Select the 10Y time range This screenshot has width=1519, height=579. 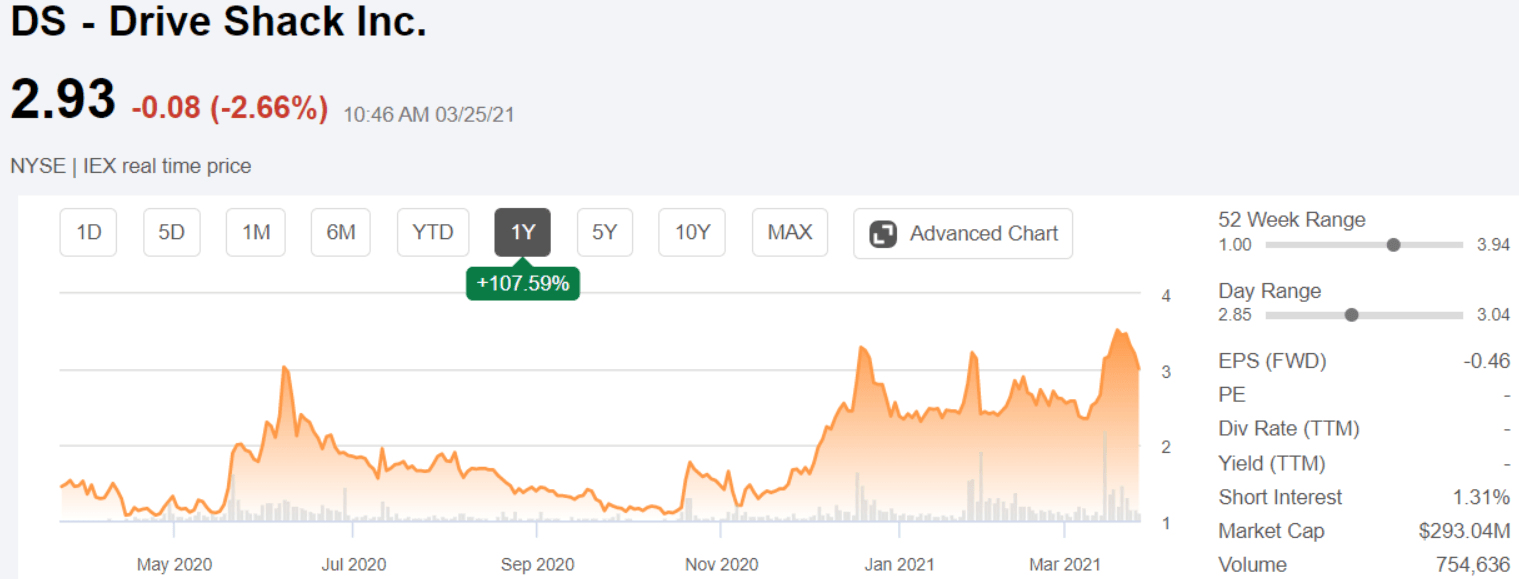coord(692,233)
